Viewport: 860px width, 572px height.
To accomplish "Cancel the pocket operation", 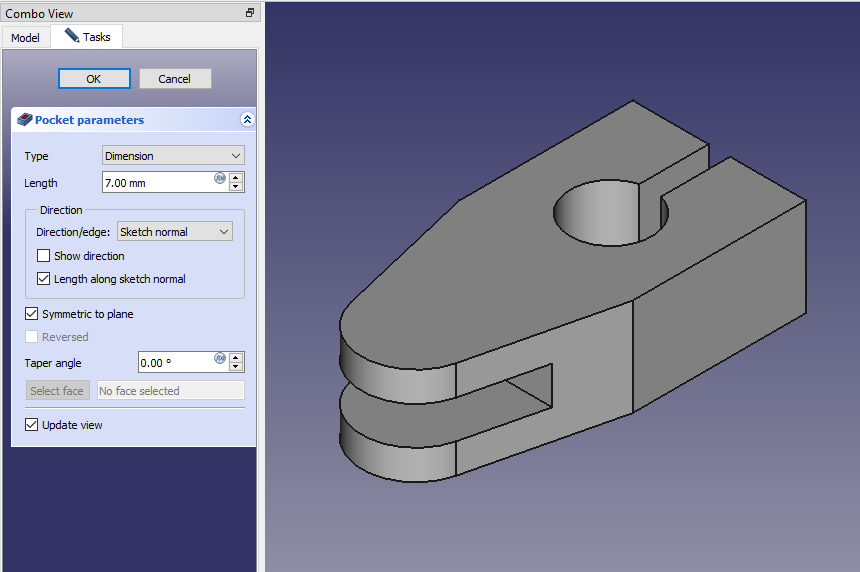I will click(174, 79).
